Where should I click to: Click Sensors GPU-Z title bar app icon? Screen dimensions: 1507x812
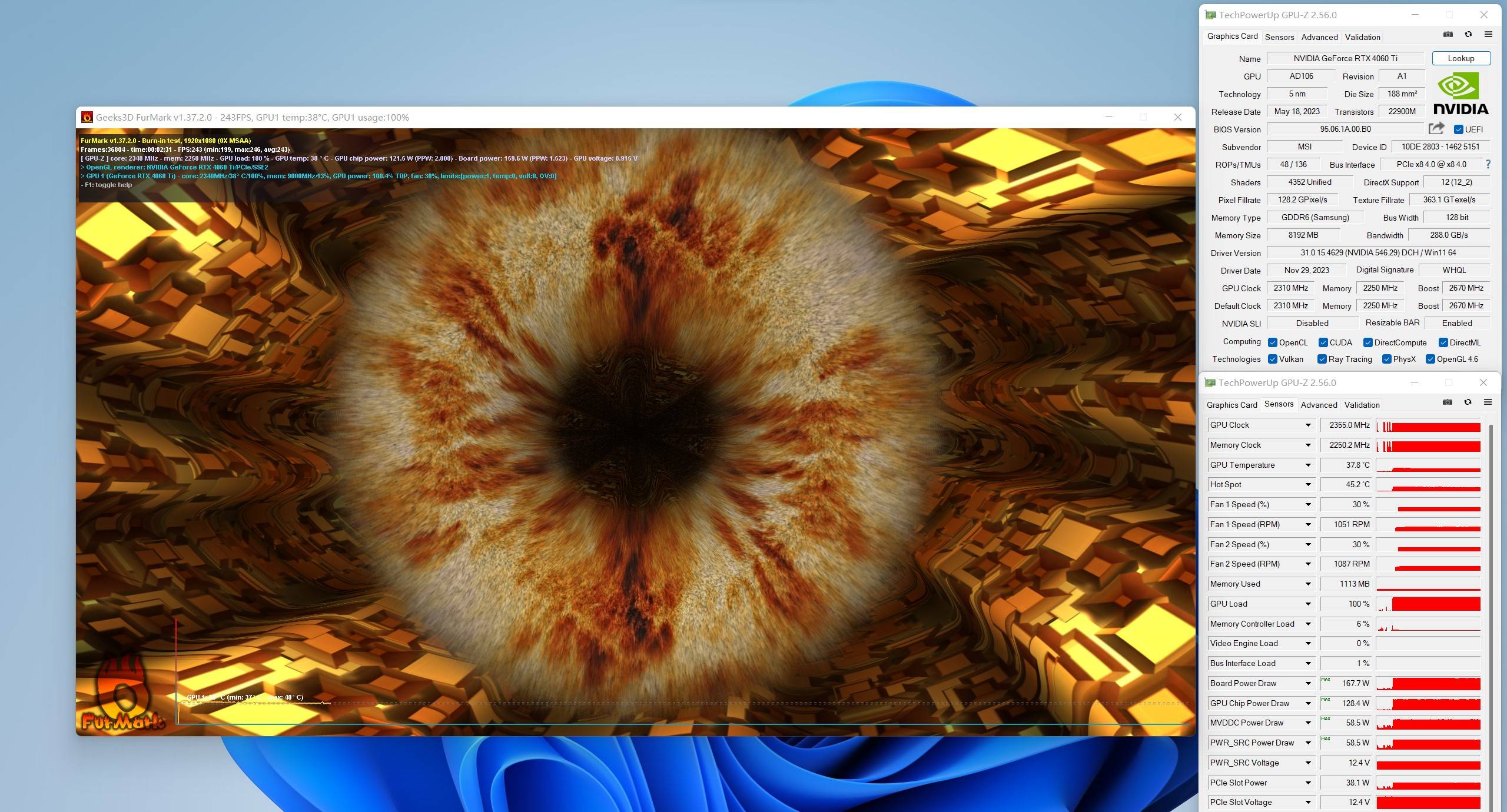1210,382
